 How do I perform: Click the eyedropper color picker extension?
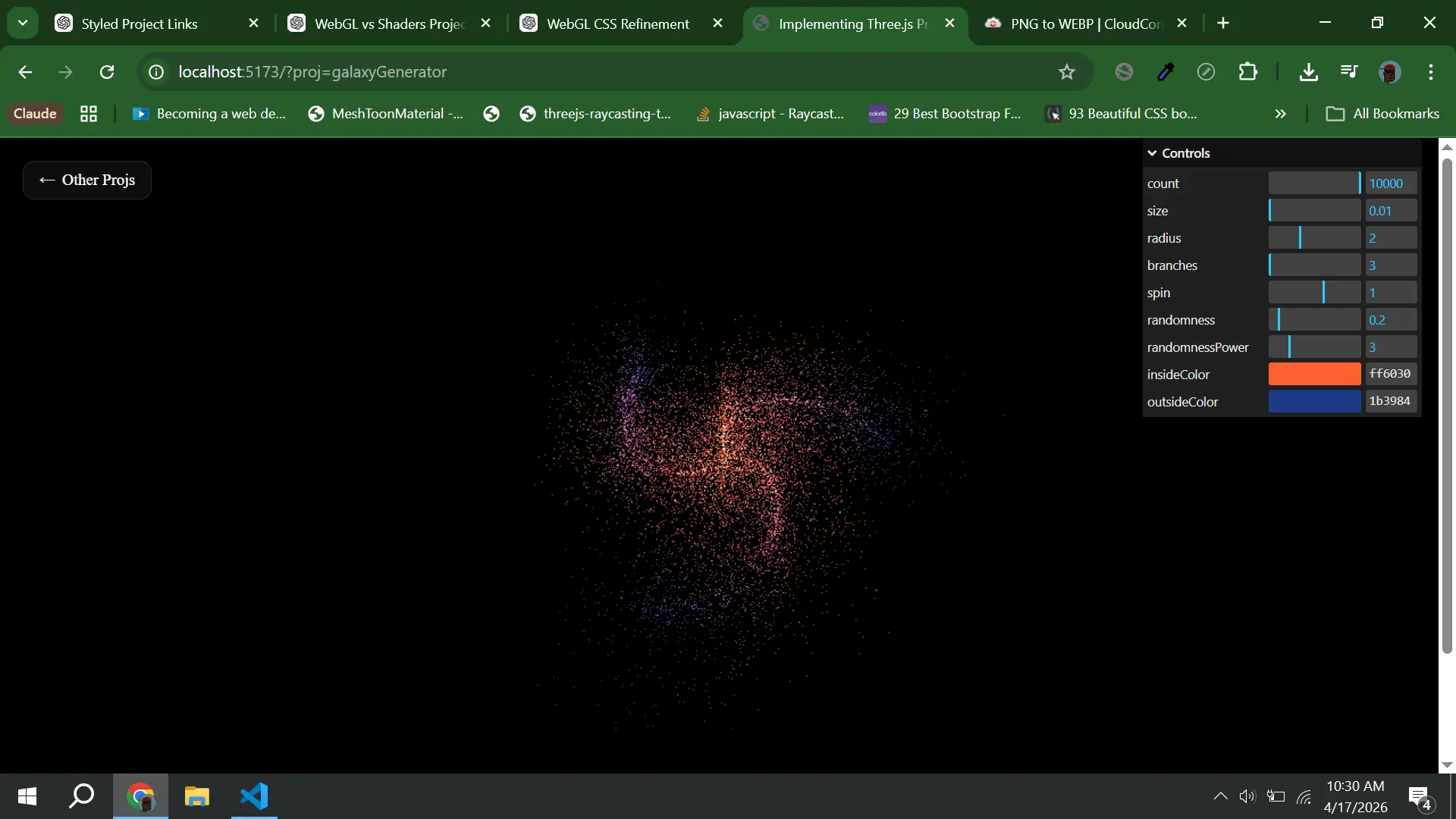[1166, 72]
